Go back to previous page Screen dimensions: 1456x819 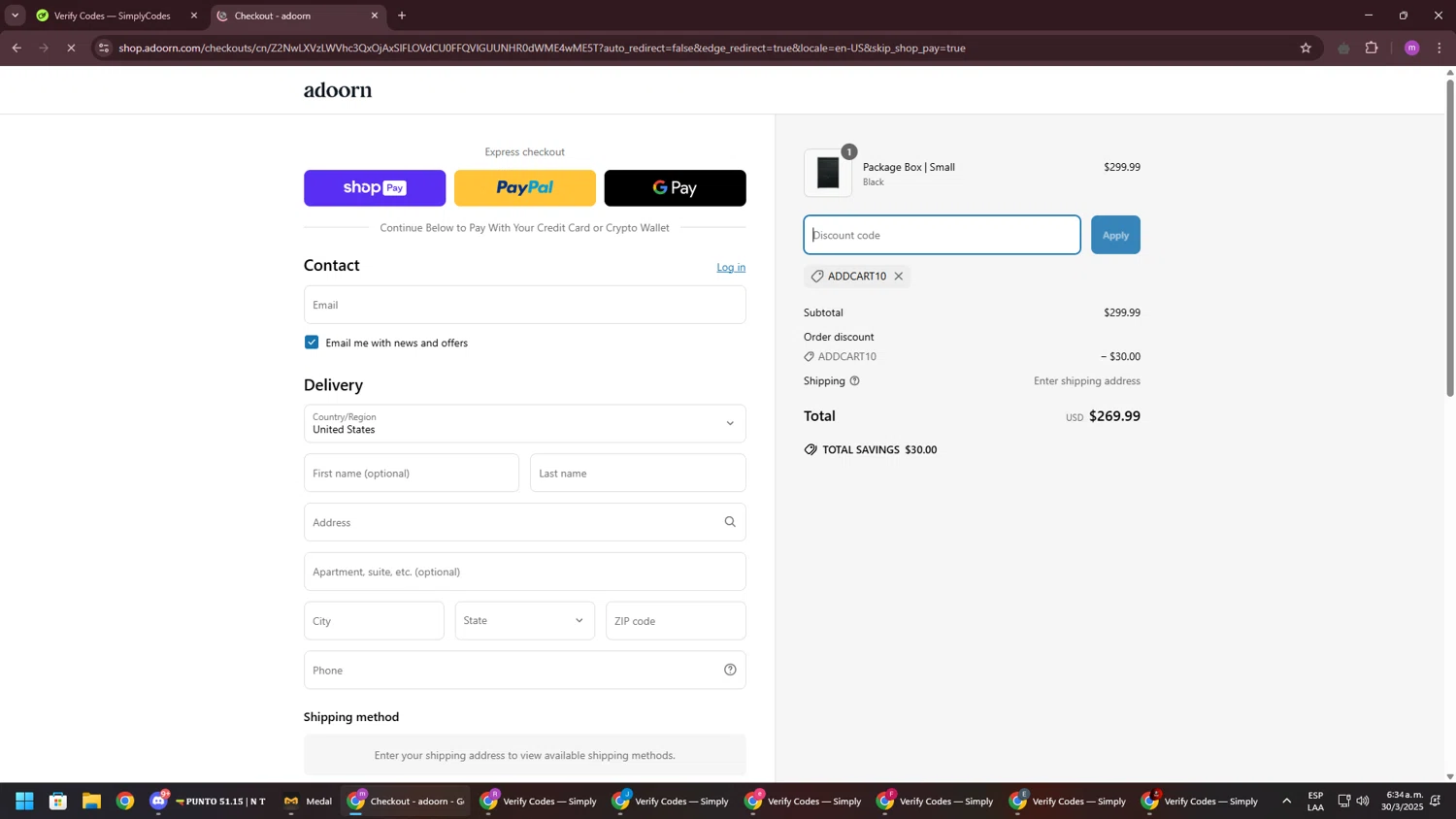[17, 48]
